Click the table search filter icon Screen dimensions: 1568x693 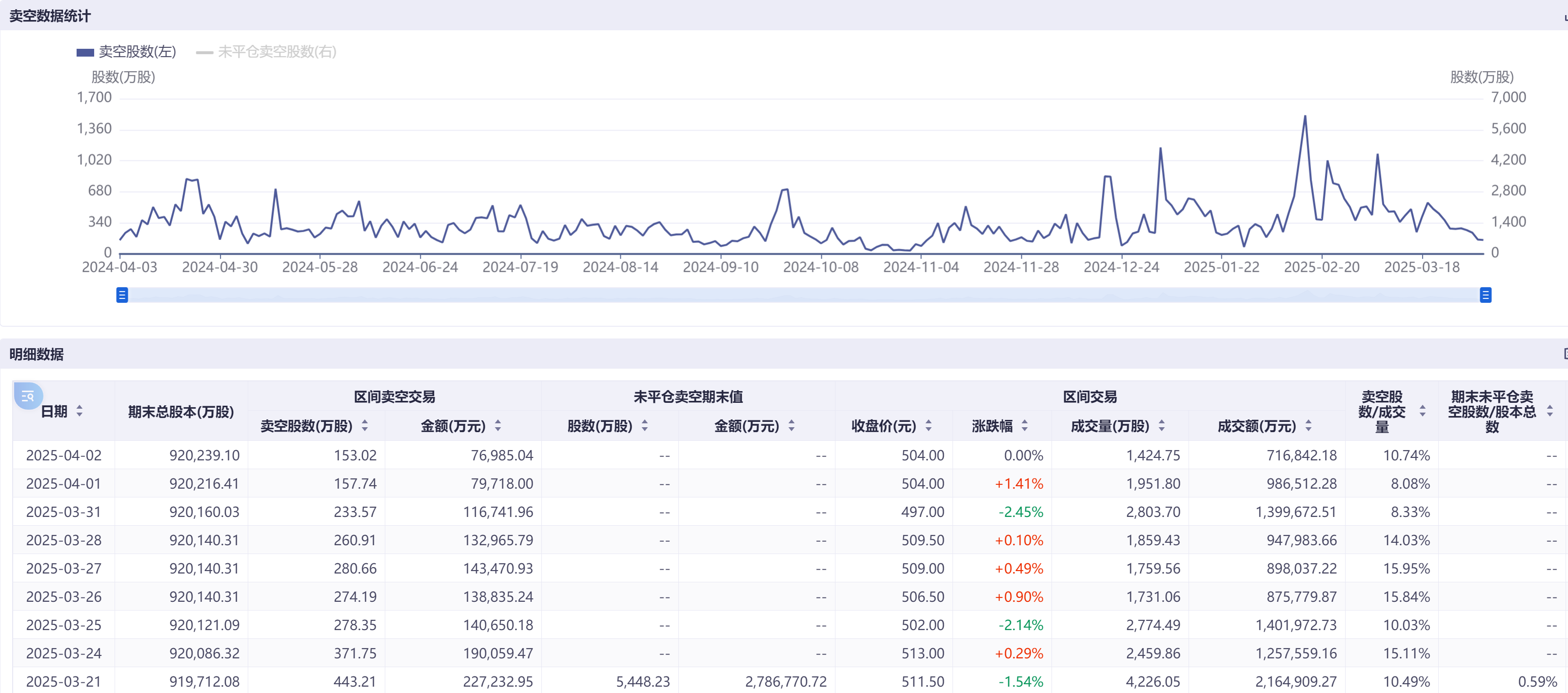click(28, 396)
